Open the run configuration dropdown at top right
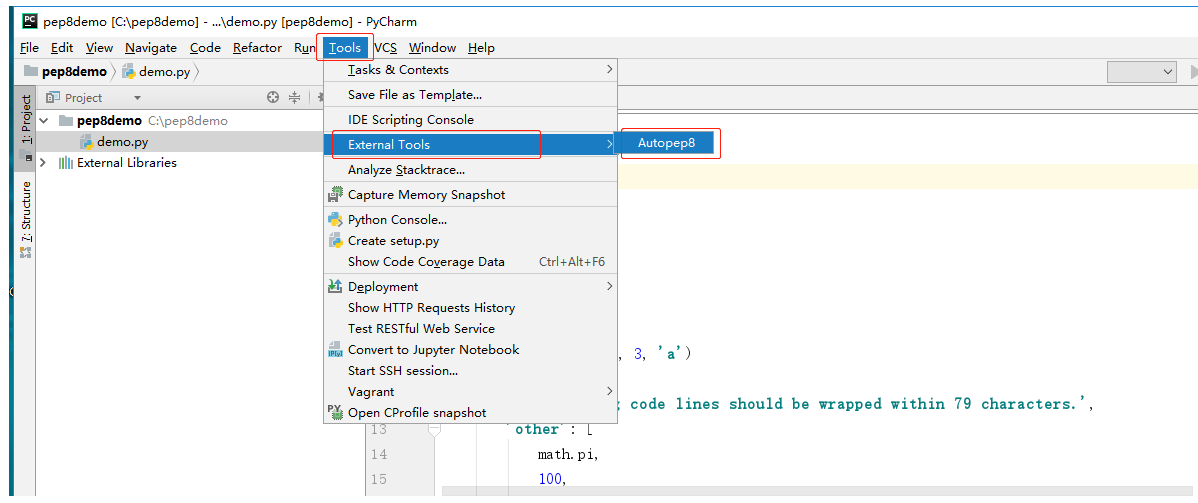 pyautogui.click(x=1142, y=72)
